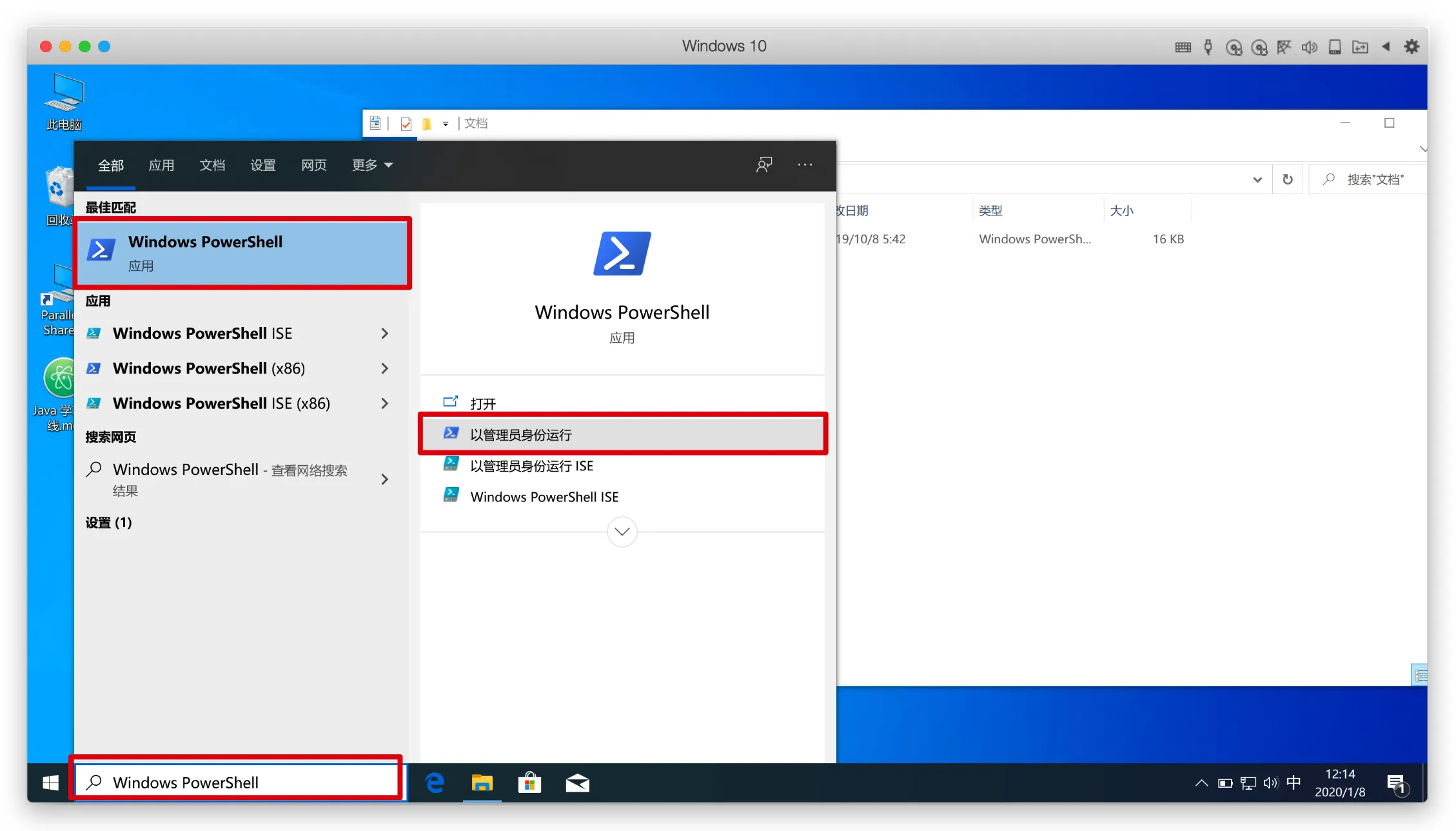This screenshot has width=1456, height=831.
Task: Click Parallels keyboard icon in title bar
Action: click(1183, 46)
